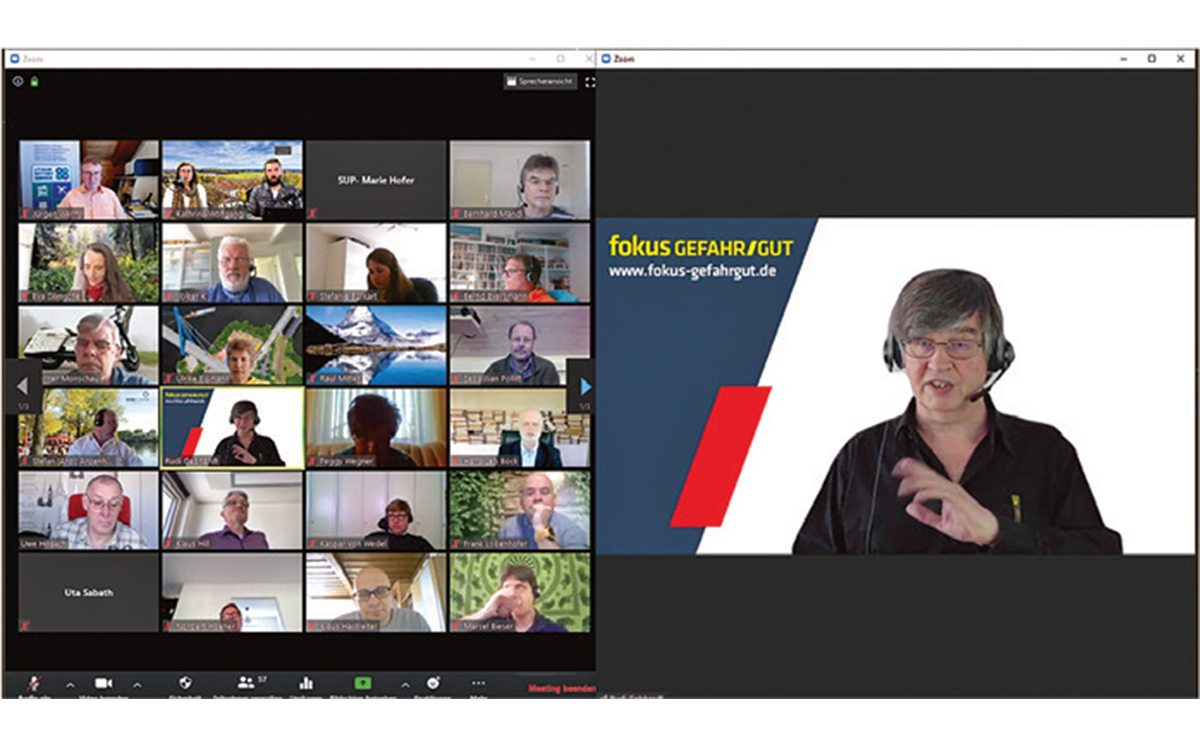The width and height of the screenshot is (1200, 746).
Task: Switch to Sprecheransicht view
Action: point(540,82)
